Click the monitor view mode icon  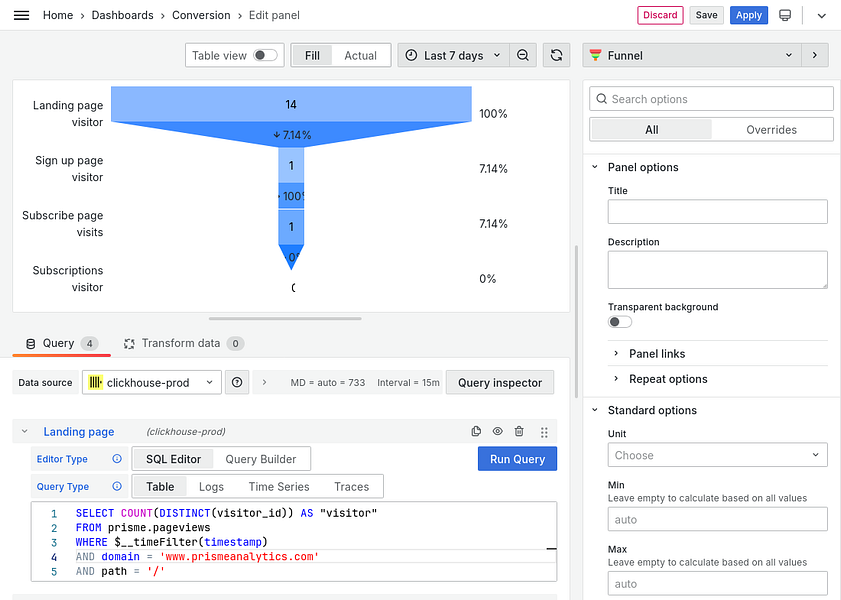[785, 15]
